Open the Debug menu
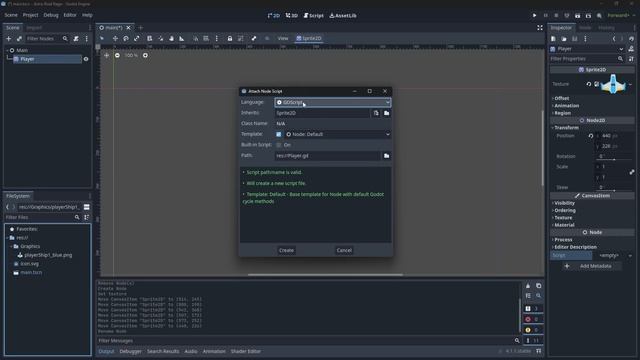 51,15
